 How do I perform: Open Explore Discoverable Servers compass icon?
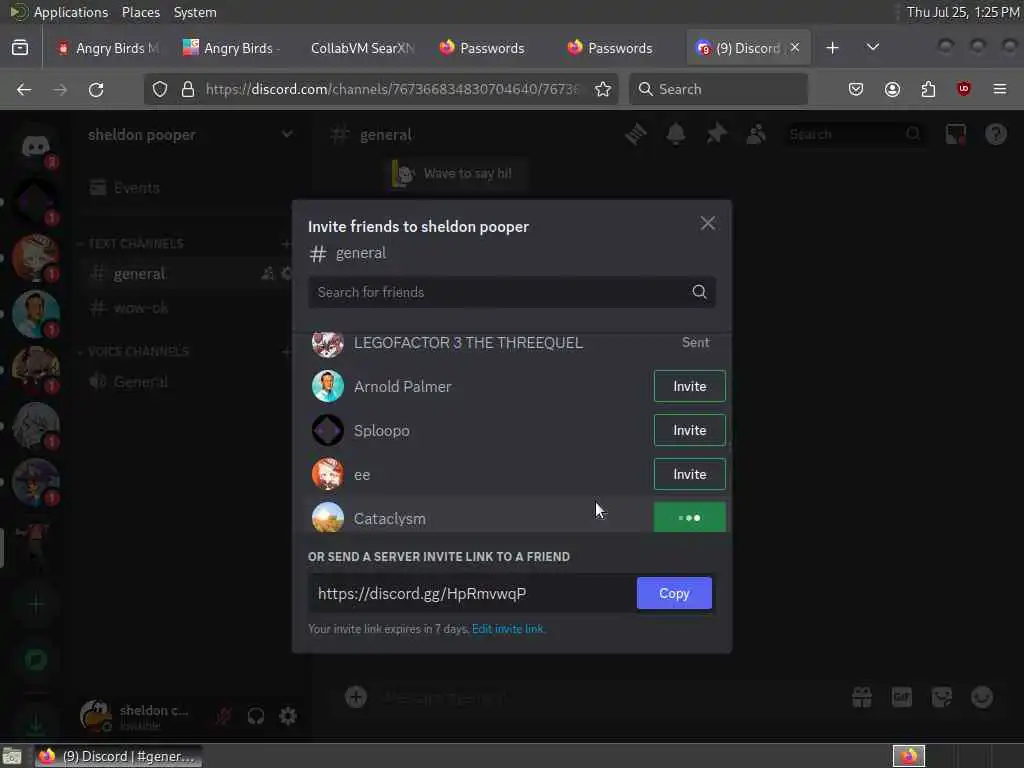tap(35, 660)
